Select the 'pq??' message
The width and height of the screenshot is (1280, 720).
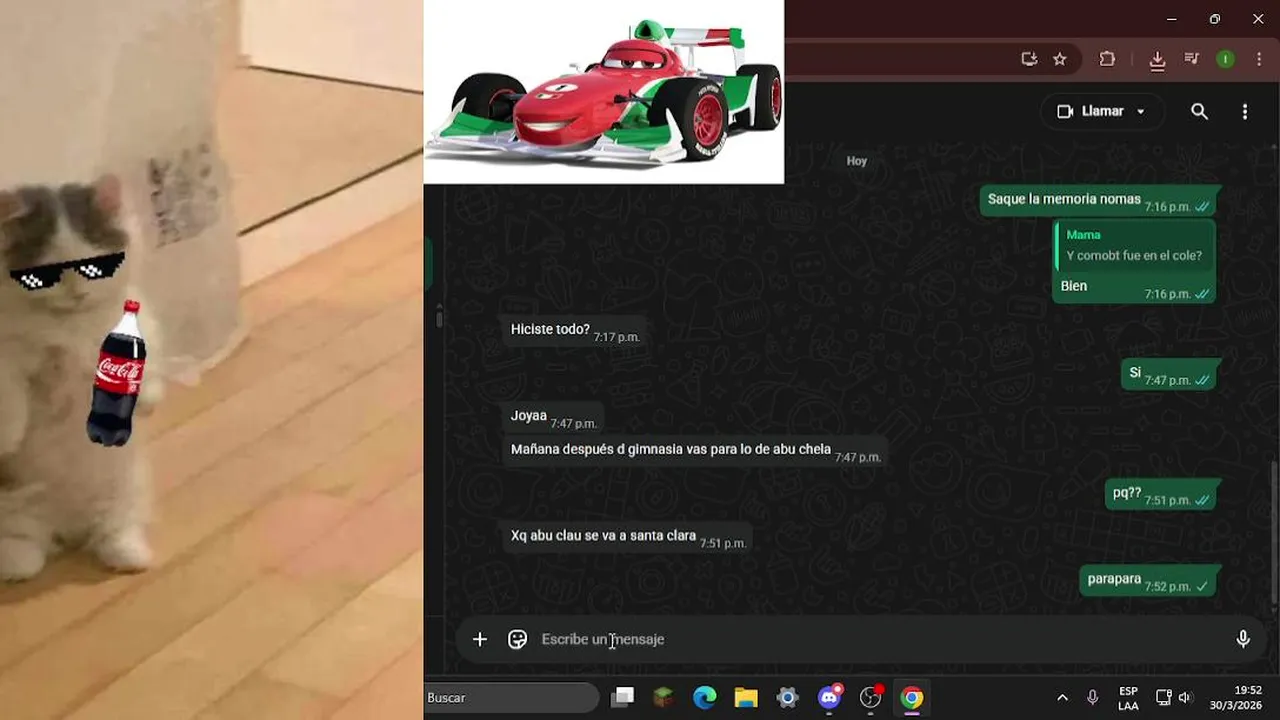click(x=1161, y=493)
